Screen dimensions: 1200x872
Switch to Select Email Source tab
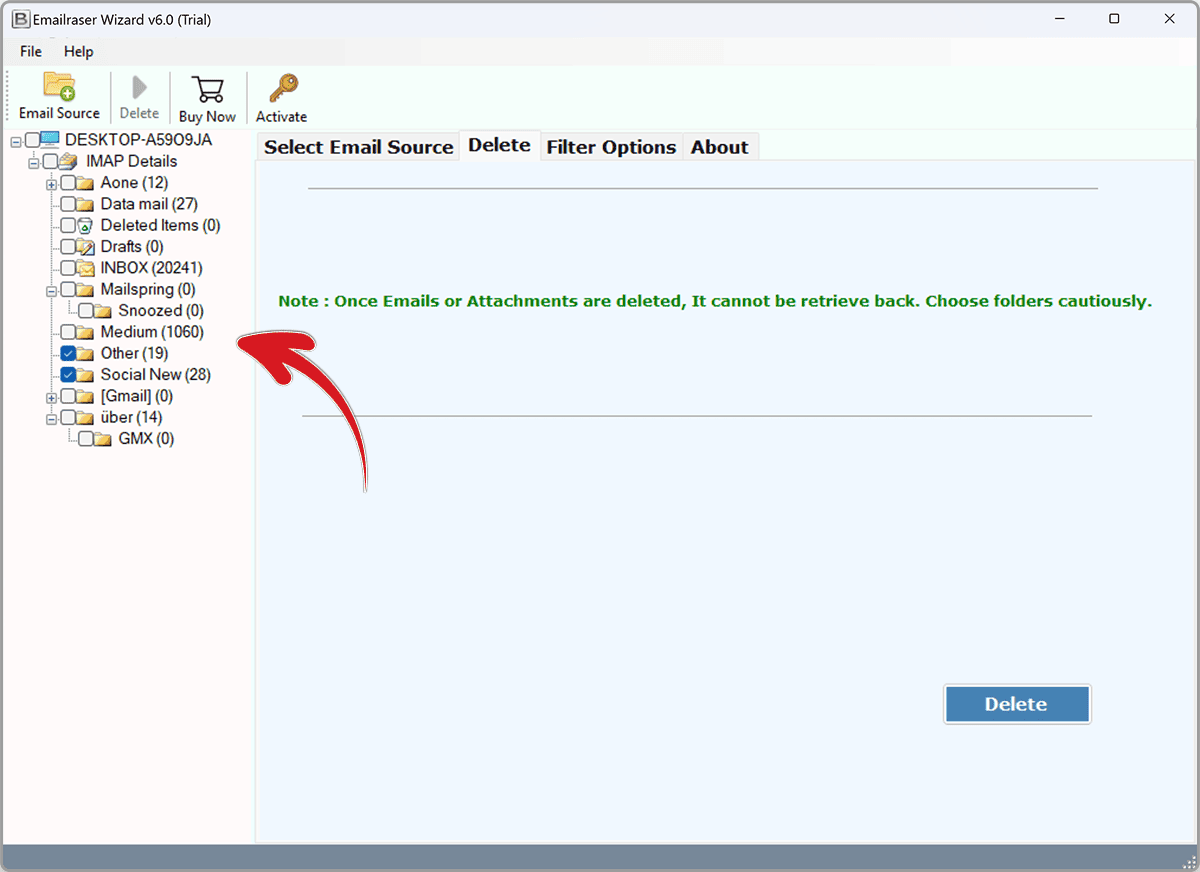tap(358, 147)
